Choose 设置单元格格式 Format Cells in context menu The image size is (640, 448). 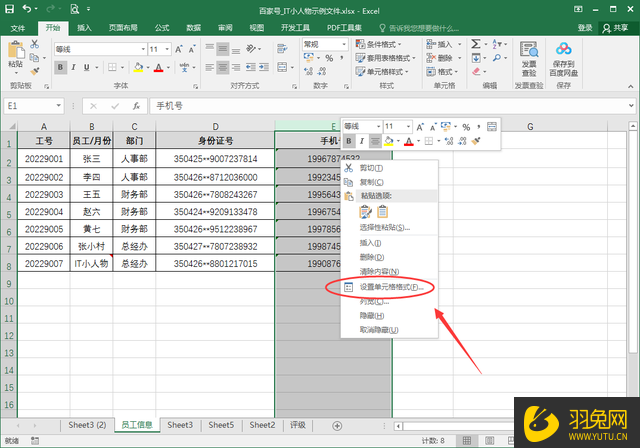tap(389, 287)
